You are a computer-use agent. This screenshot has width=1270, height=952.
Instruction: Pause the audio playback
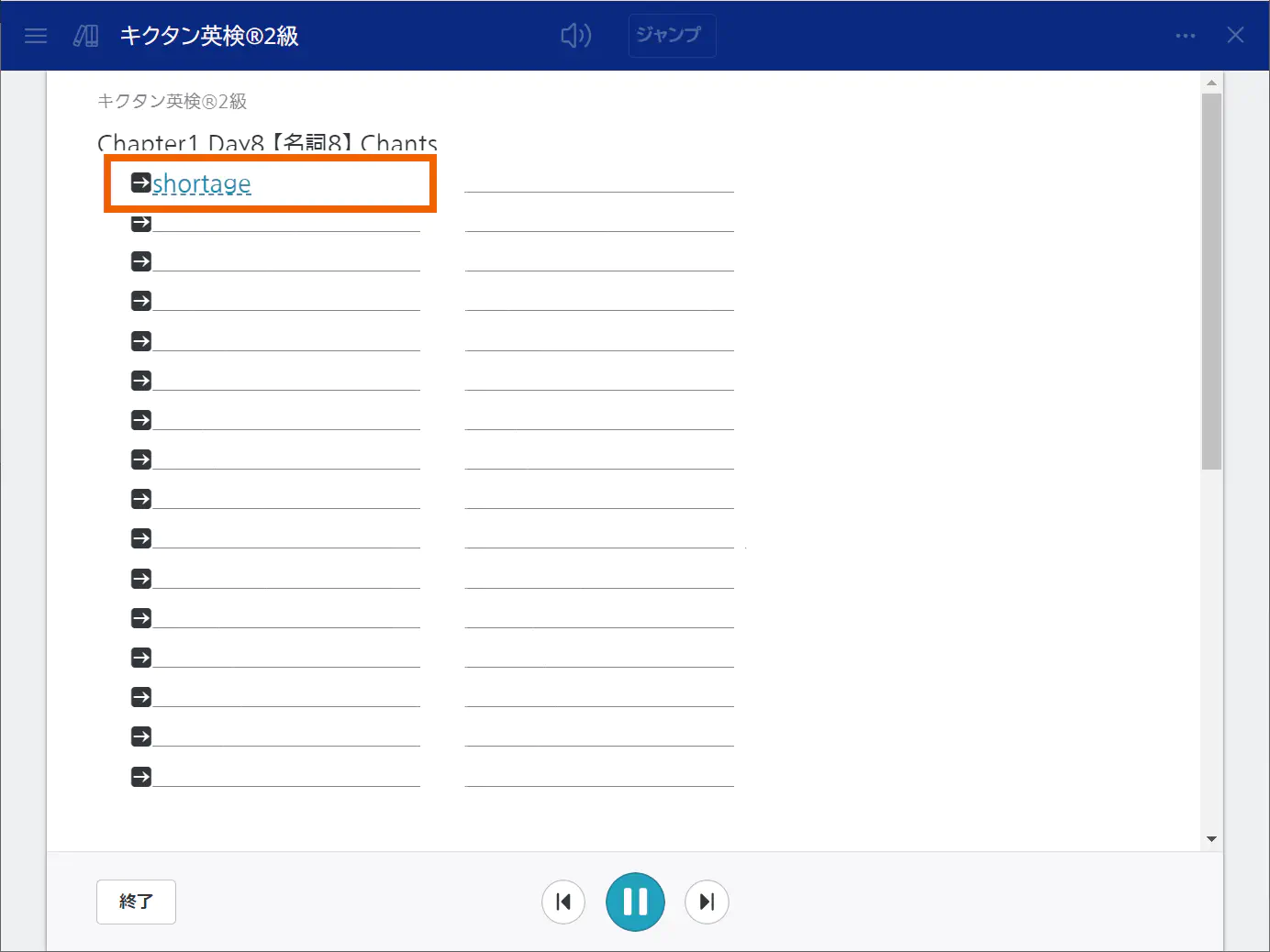pos(635,902)
